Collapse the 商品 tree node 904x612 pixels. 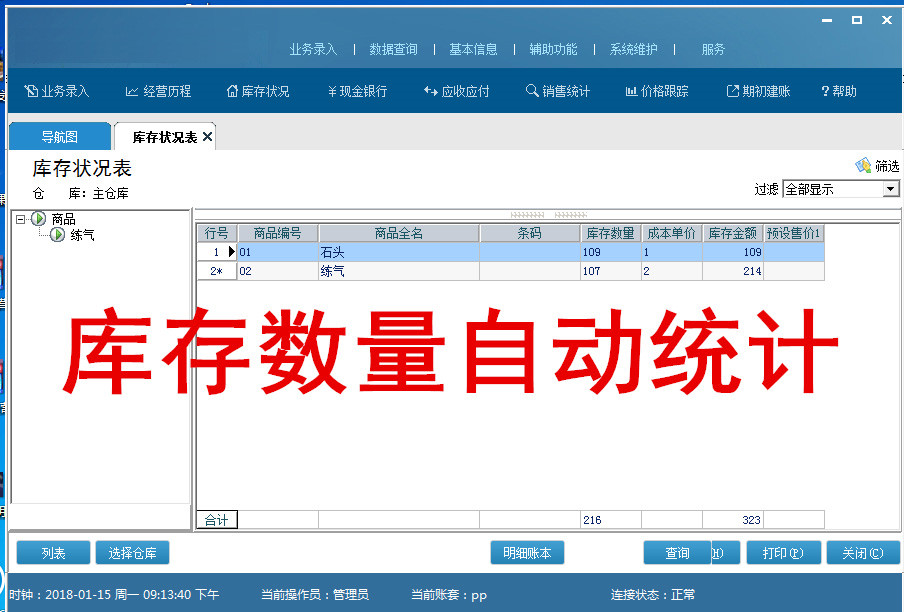(21, 219)
